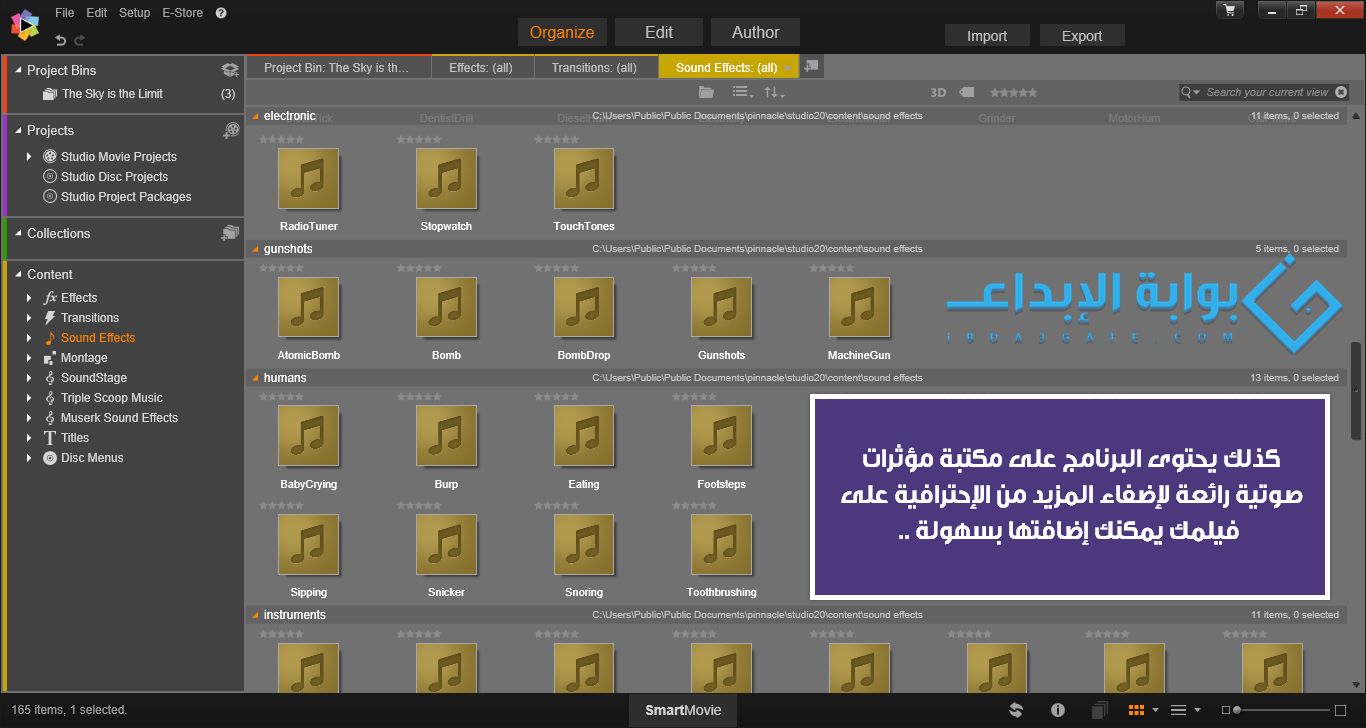Open the shopping cart icon
Viewport: 1366px width, 728px height.
[1230, 10]
